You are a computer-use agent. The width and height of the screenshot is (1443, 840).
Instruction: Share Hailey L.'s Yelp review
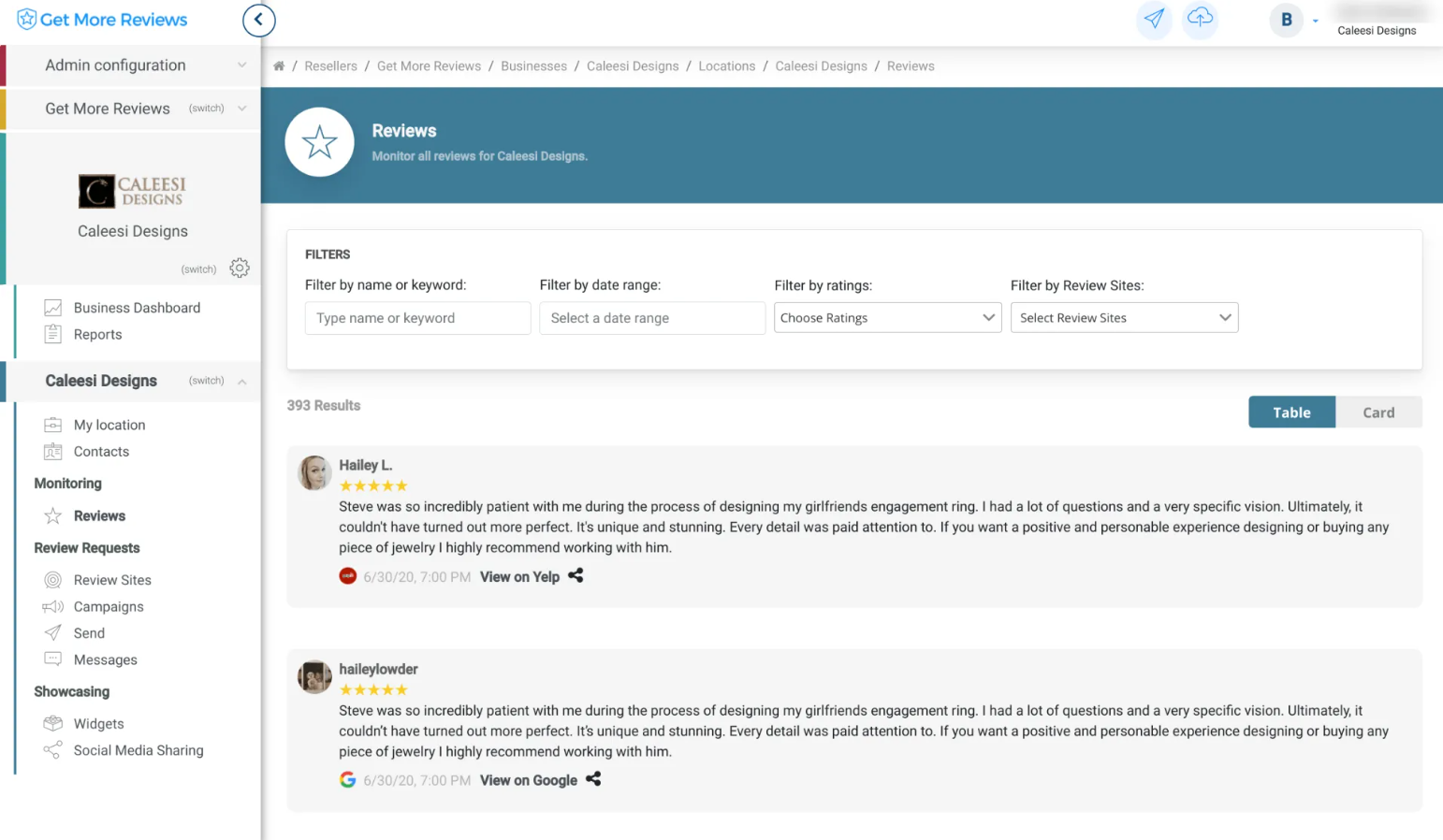click(x=576, y=576)
